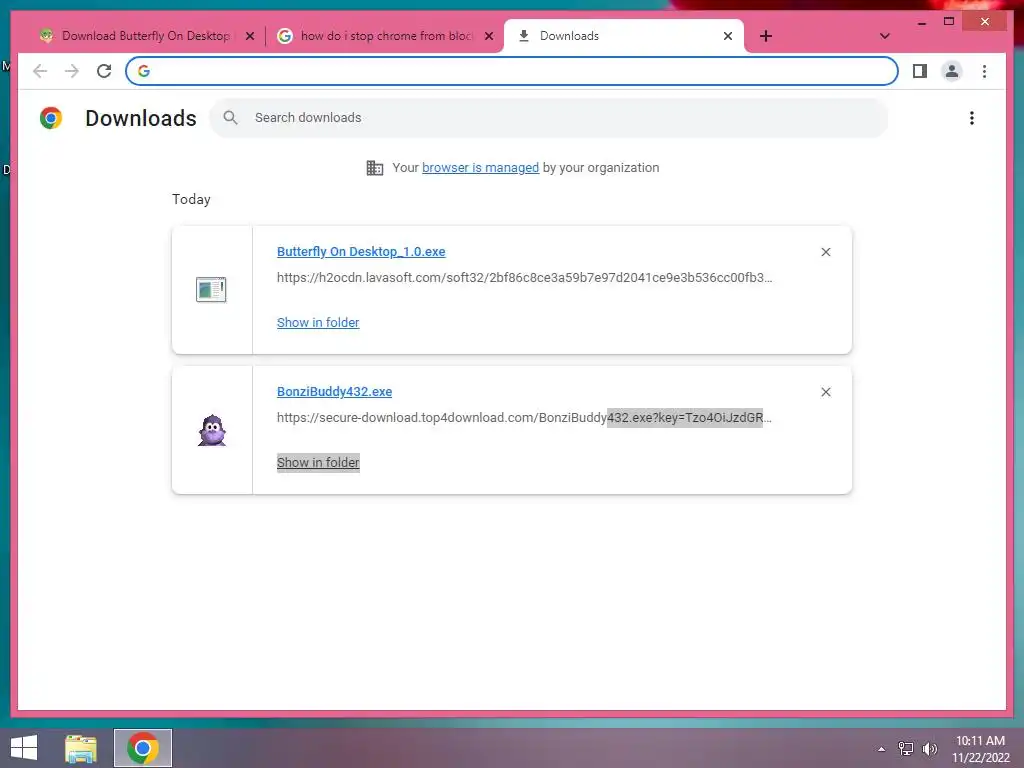Viewport: 1024px width, 768px height.
Task: Open the network tray icon
Action: (905, 749)
